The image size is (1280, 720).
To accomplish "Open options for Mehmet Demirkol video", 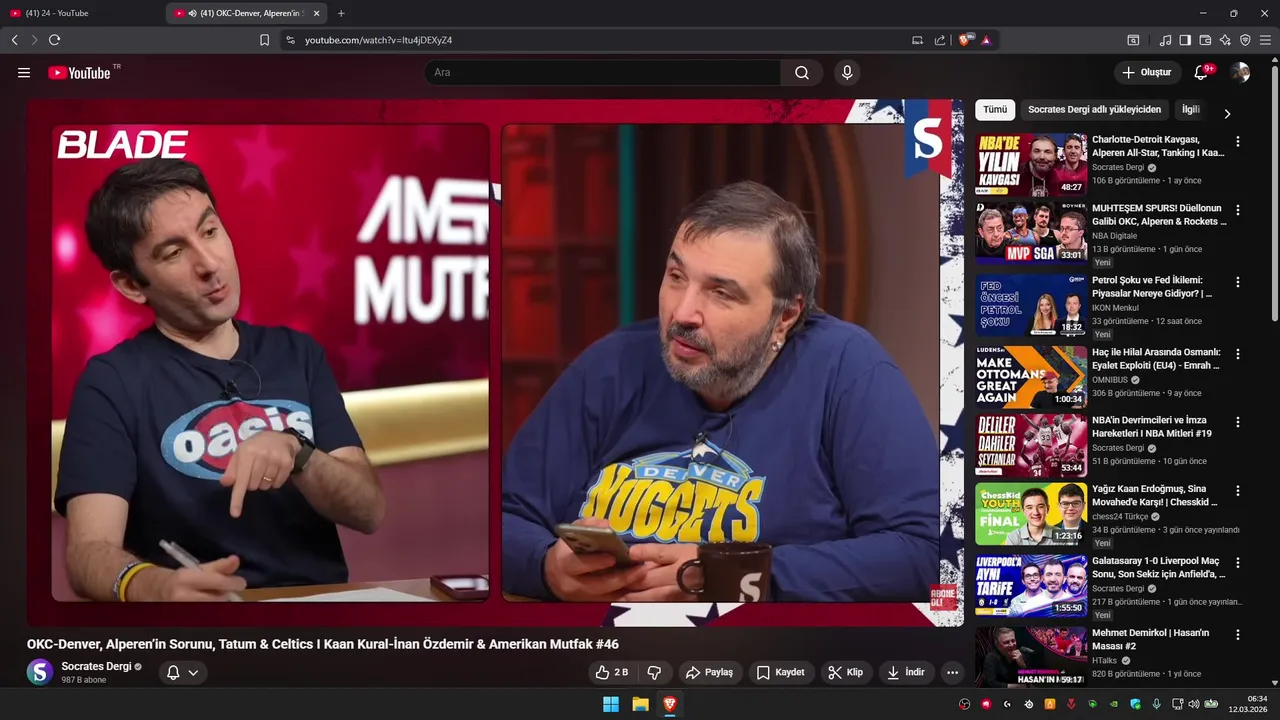I will (x=1238, y=635).
